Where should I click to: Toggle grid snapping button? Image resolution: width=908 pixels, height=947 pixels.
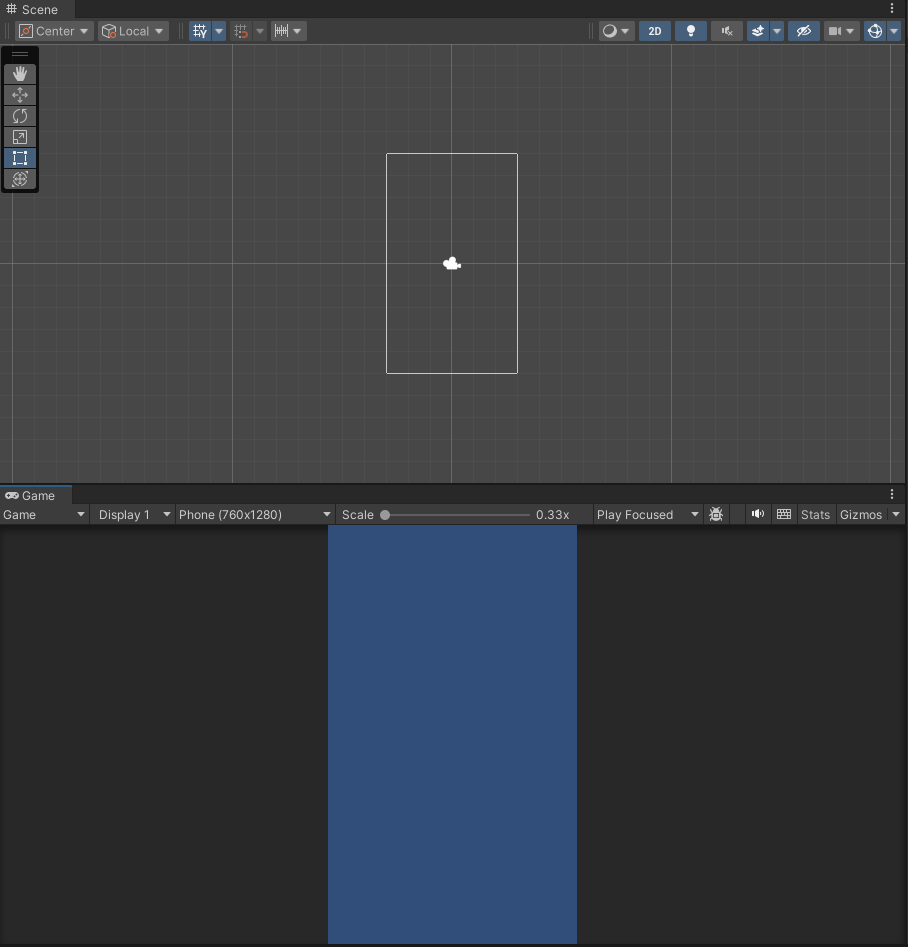coord(241,31)
